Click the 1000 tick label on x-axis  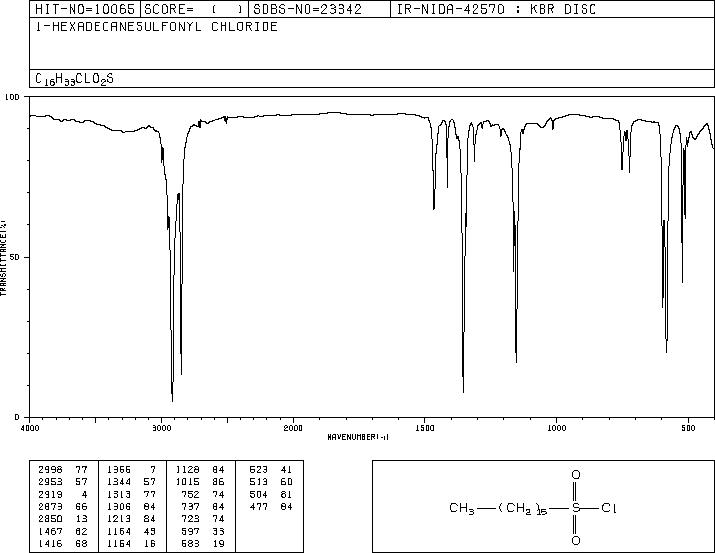tap(556, 428)
